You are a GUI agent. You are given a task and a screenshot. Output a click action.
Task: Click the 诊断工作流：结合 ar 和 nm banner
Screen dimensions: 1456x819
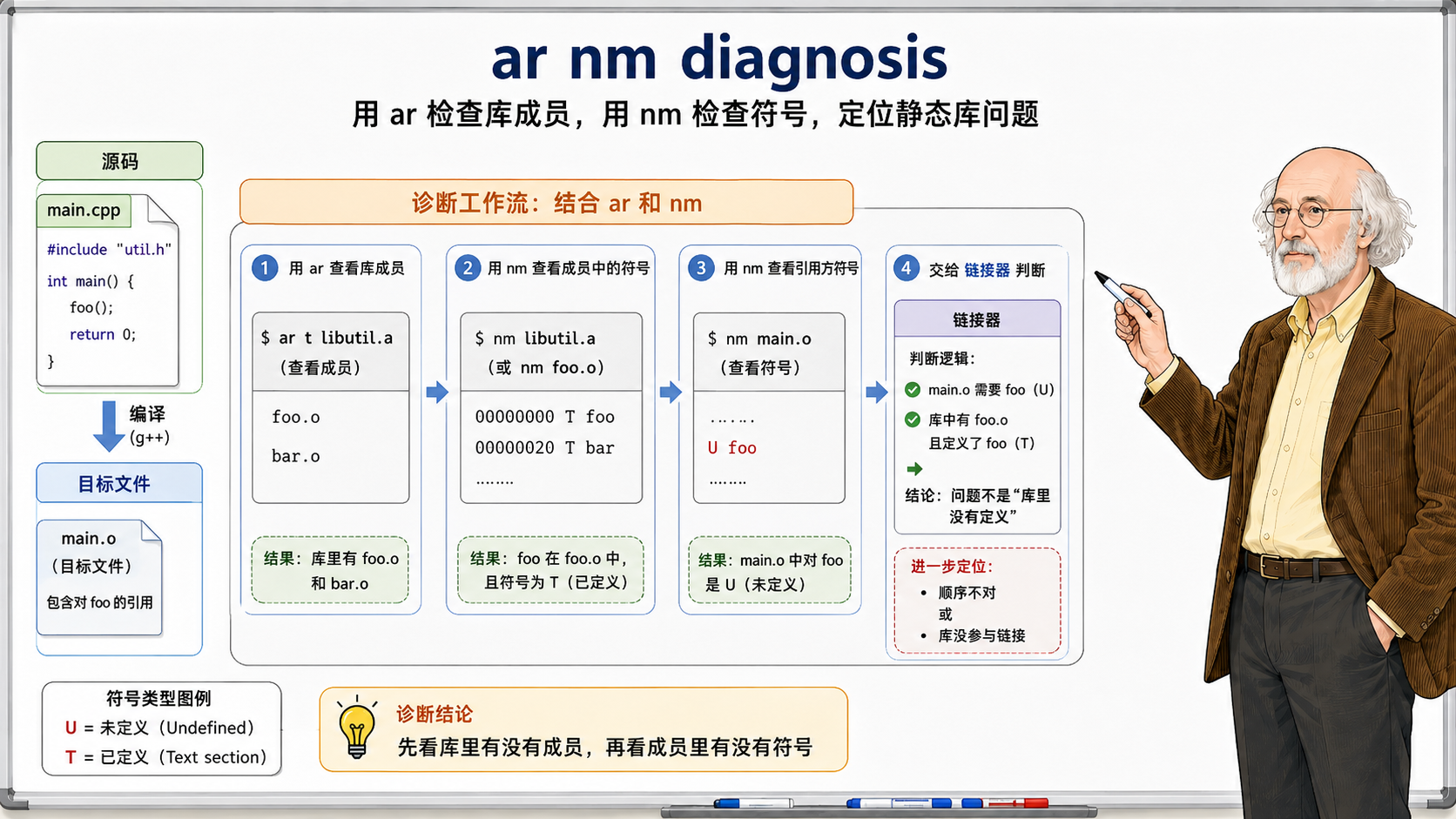[547, 203]
